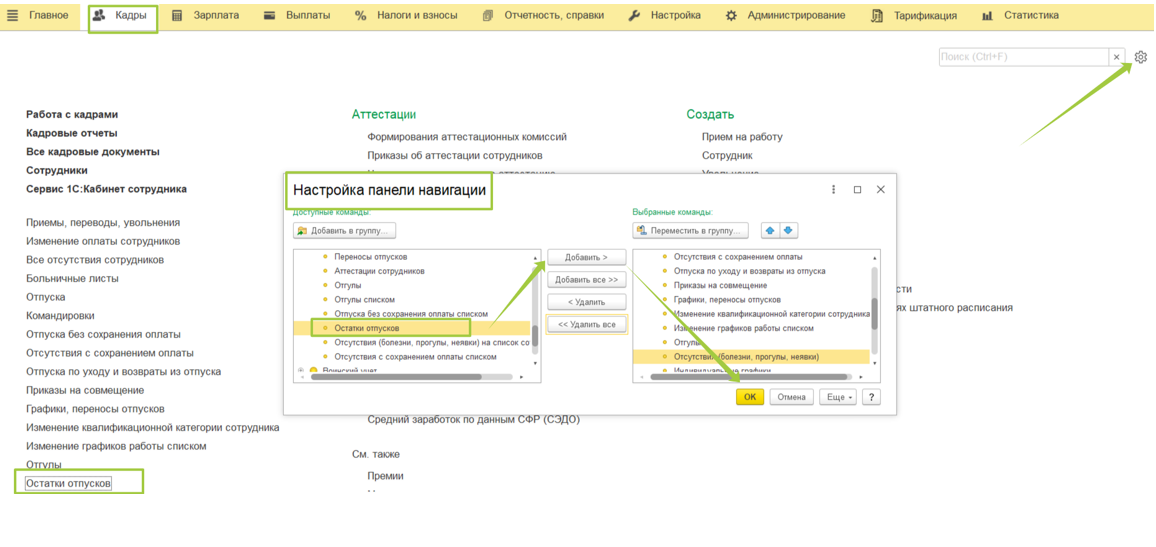Image resolution: width=1156 pixels, height=547 pixels.
Task: Click the search input field
Action: pyautogui.click(x=1022, y=57)
